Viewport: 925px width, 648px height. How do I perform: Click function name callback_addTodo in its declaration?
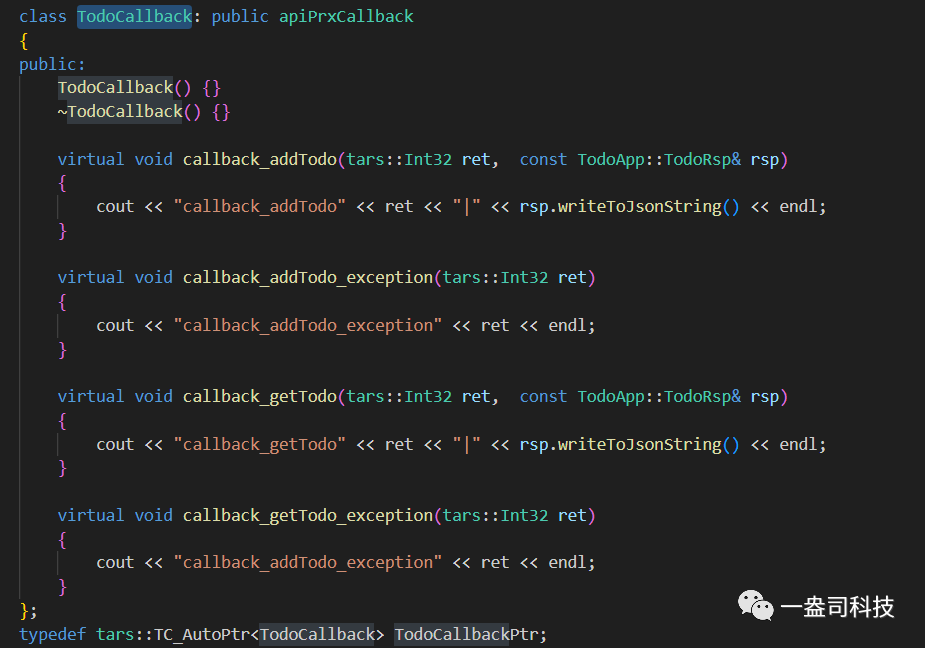(x=260, y=159)
